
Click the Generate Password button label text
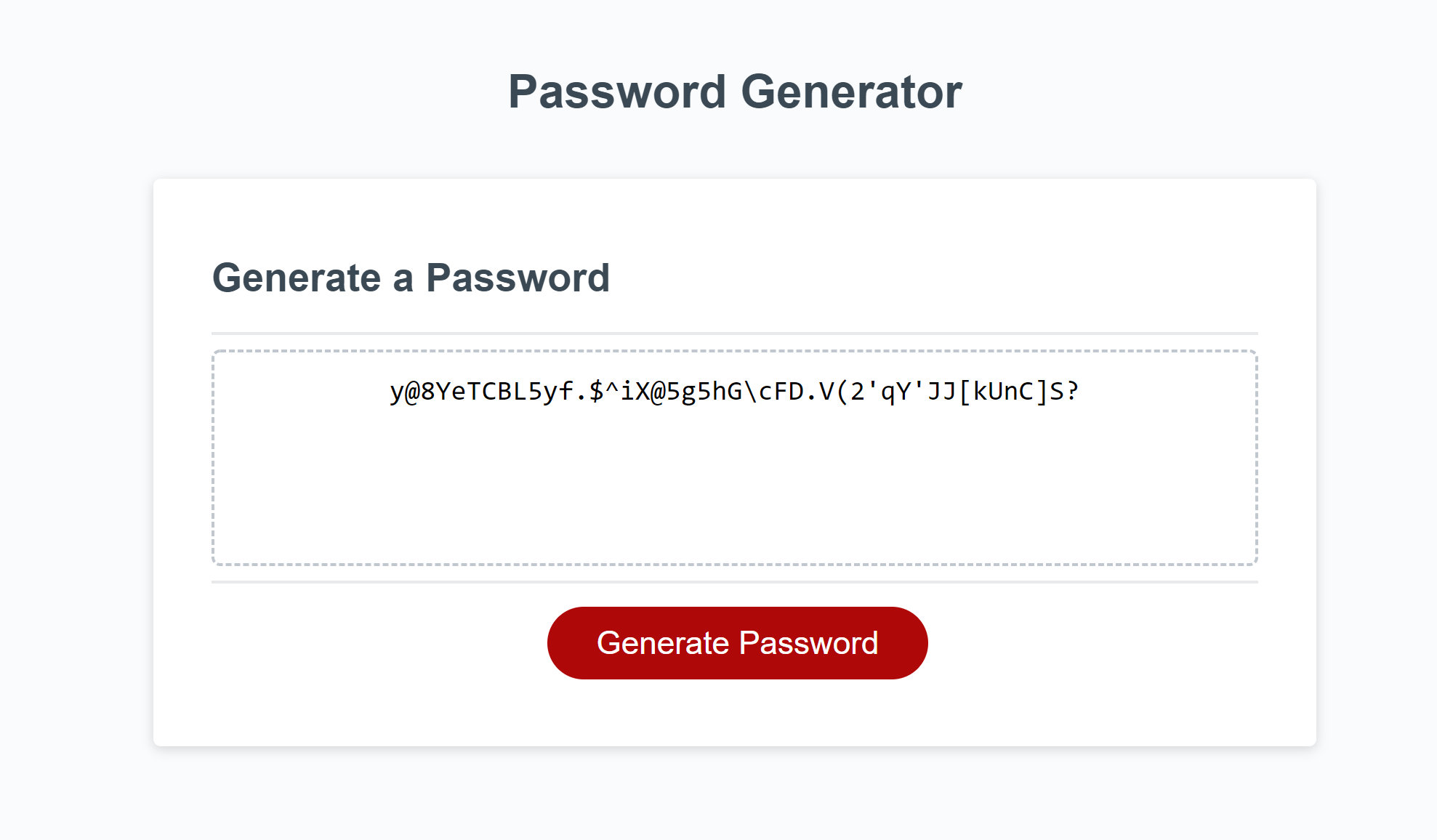coord(737,642)
